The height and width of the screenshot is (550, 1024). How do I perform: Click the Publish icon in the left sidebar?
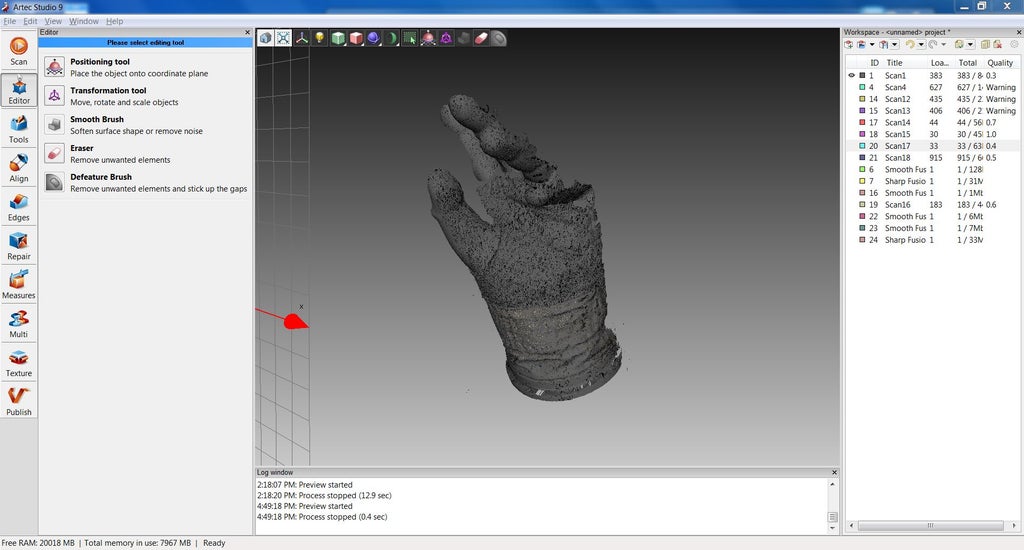click(19, 399)
